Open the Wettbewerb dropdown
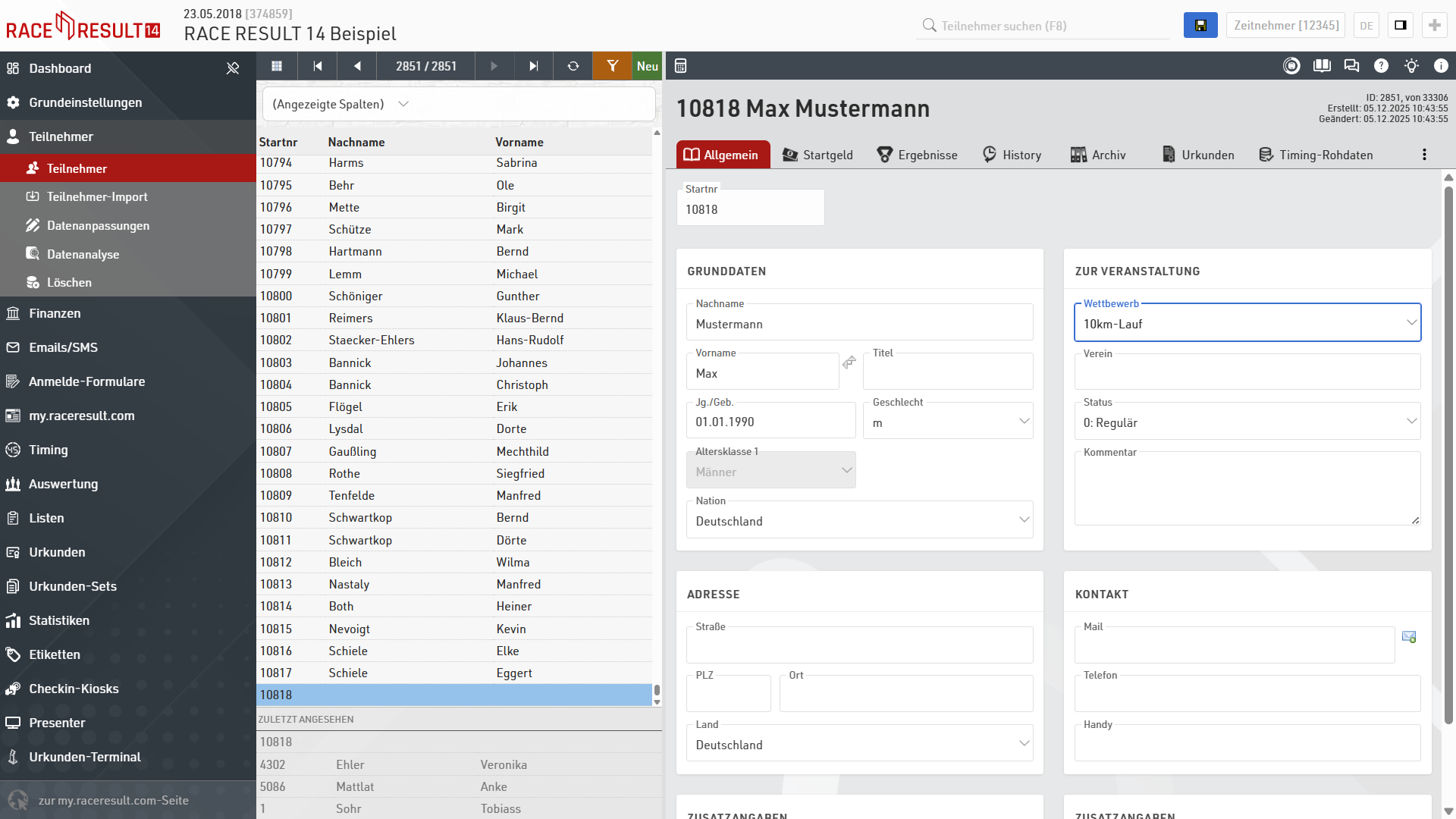Viewport: 1456px width, 819px height. (1247, 324)
